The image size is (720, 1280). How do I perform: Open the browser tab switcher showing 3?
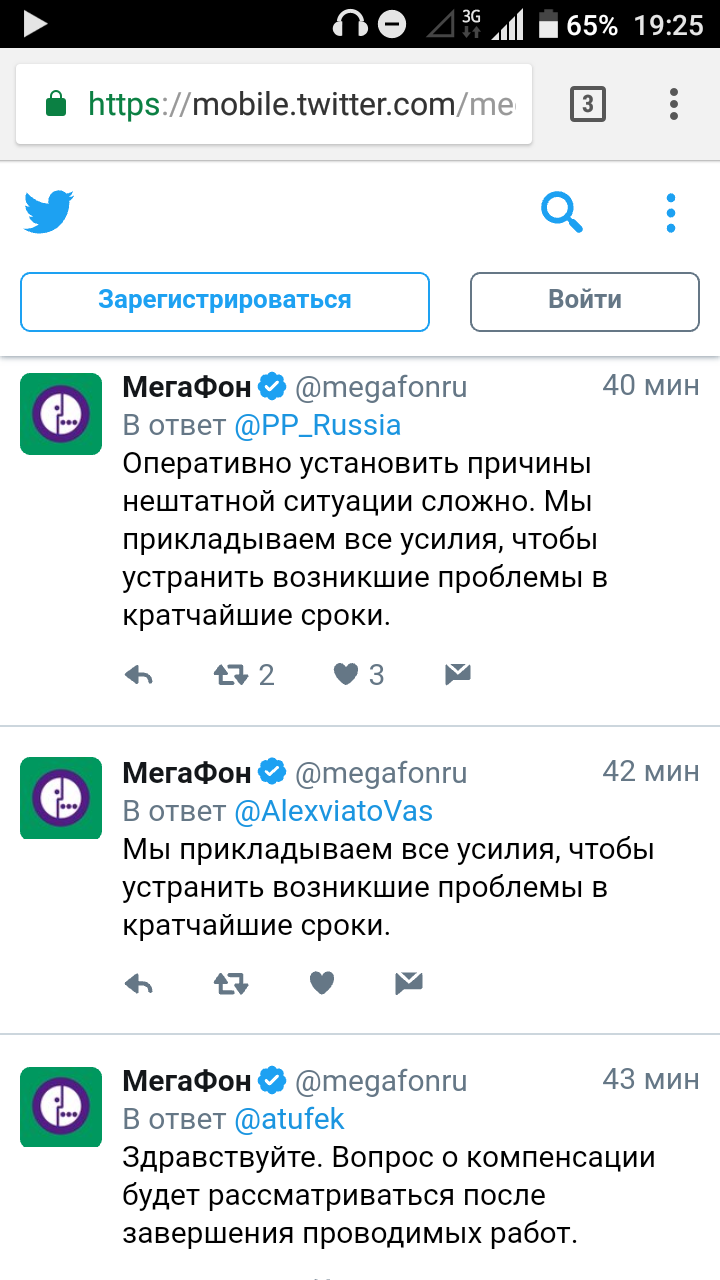coord(587,104)
